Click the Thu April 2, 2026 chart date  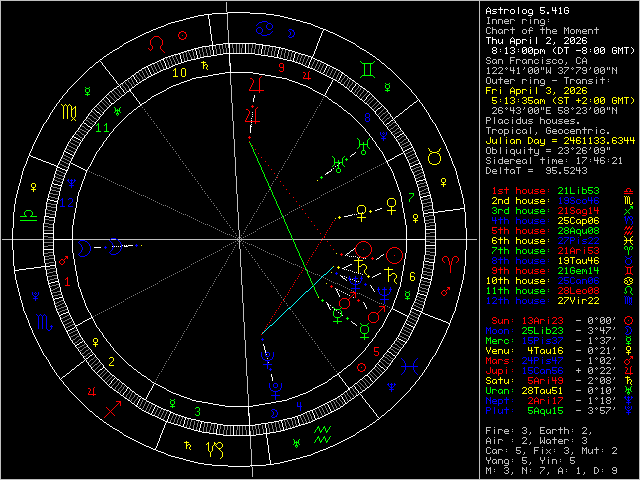coord(533,37)
